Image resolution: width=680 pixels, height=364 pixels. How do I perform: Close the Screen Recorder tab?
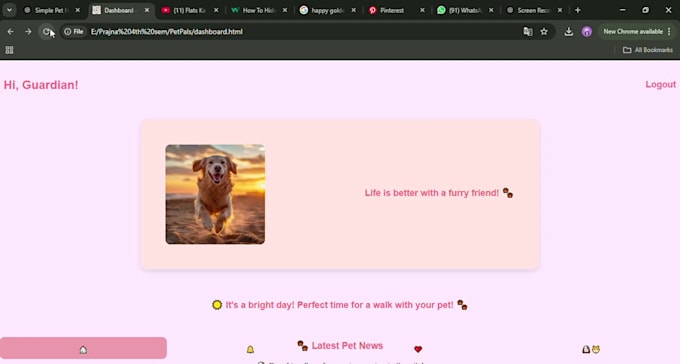pos(560,10)
